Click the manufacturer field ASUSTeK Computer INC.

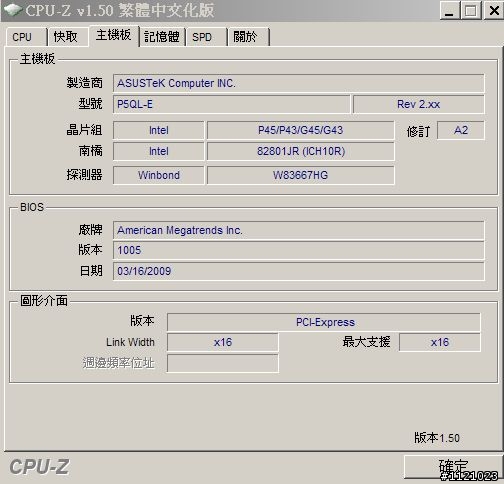298,83
